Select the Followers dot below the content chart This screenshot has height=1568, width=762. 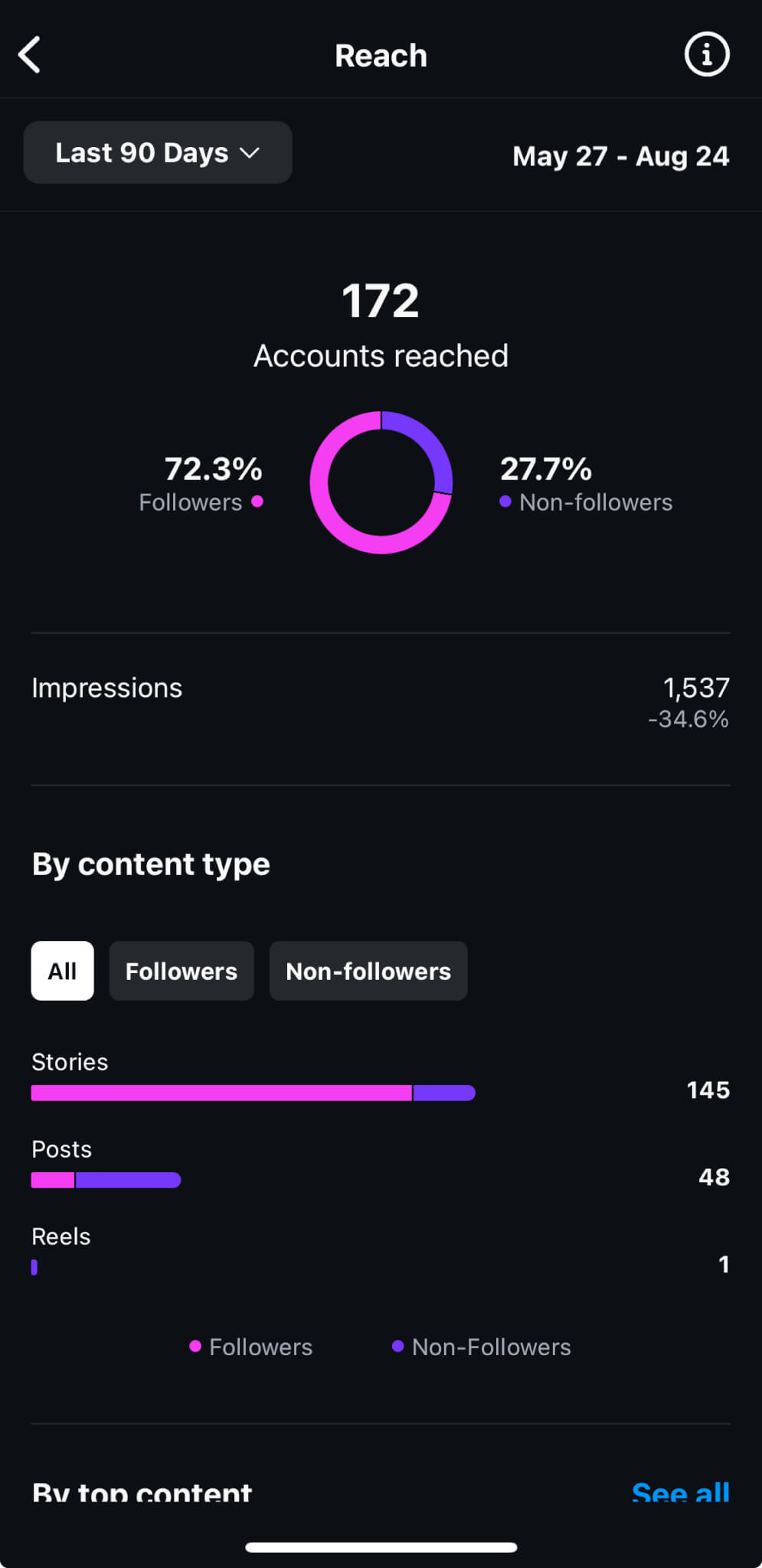195,1347
